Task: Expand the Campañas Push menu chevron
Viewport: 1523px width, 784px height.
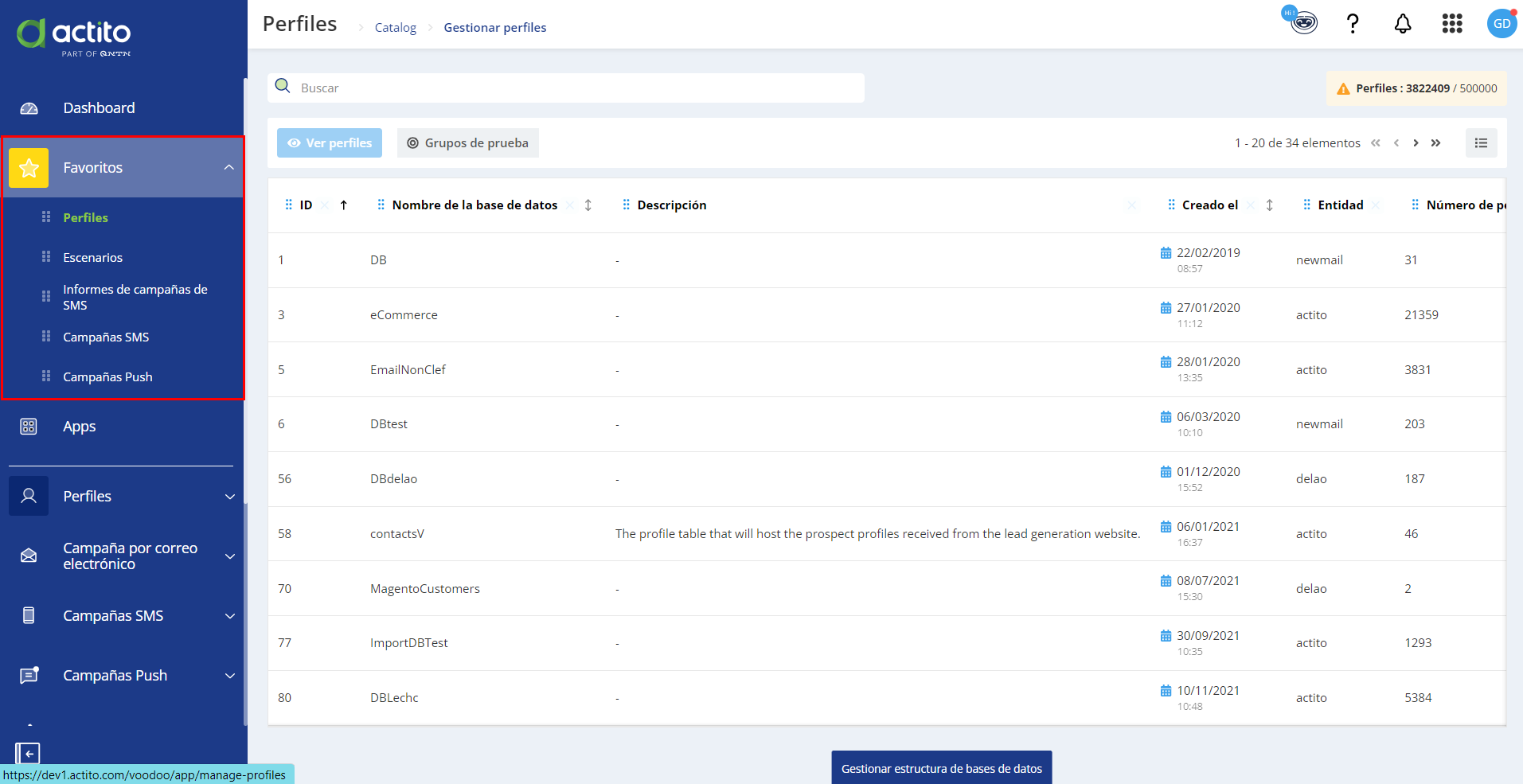Action: coord(230,676)
